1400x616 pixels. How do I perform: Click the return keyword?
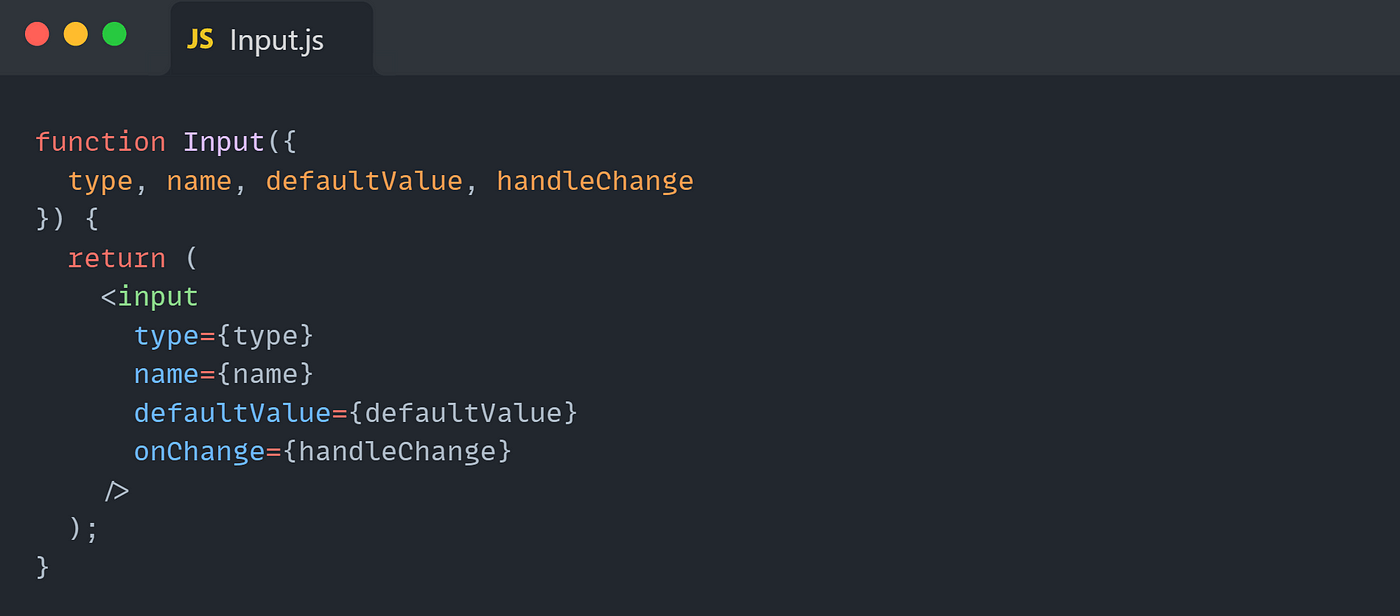pos(117,259)
